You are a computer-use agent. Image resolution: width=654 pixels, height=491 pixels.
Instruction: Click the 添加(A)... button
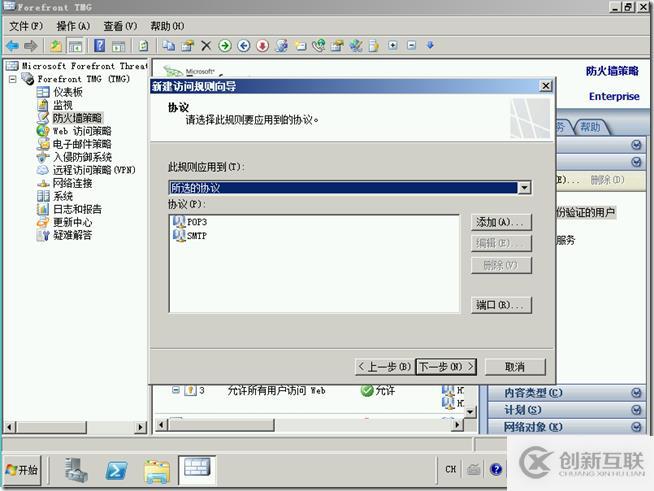(x=501, y=222)
